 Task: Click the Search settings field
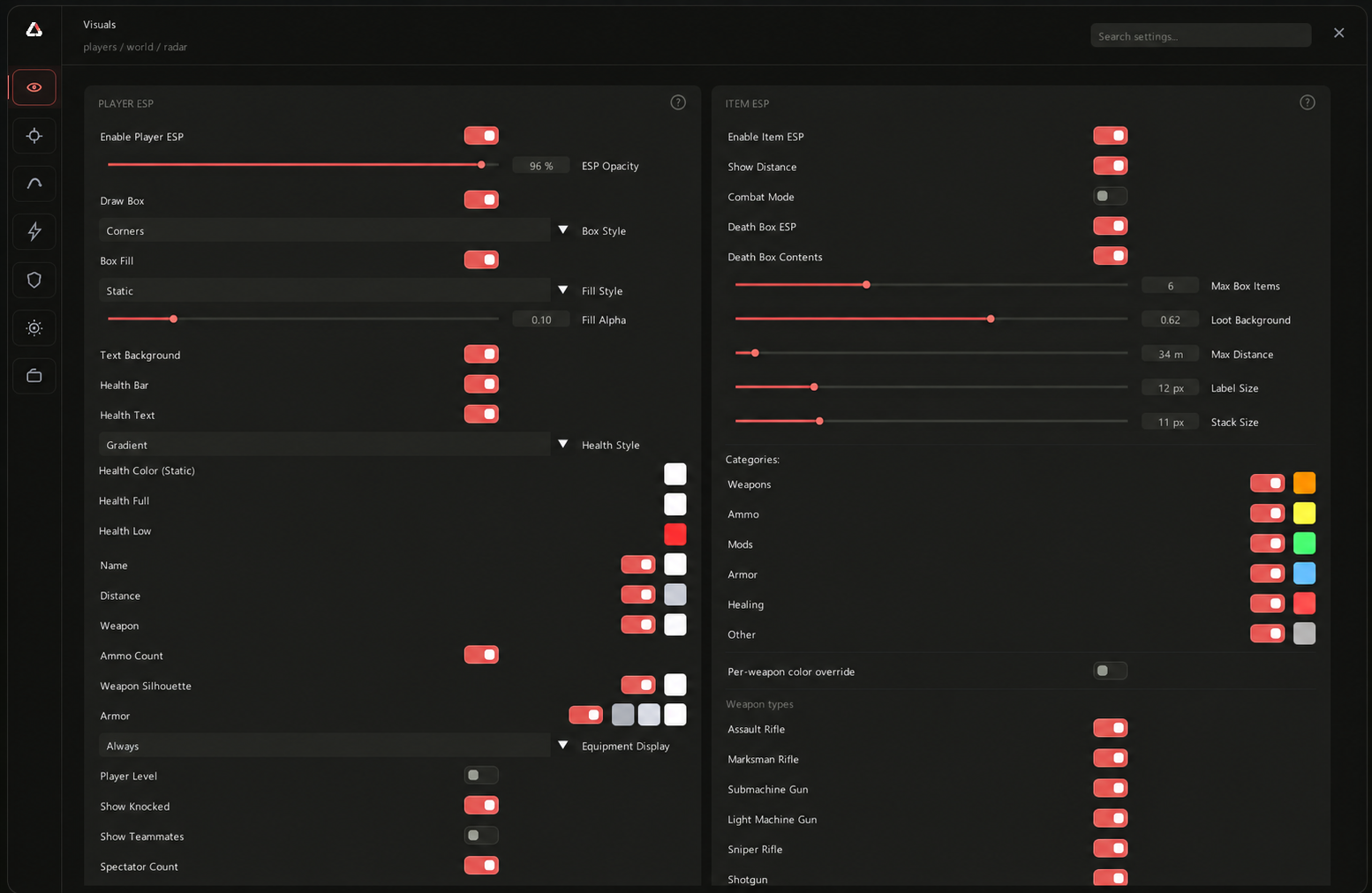coord(1201,35)
